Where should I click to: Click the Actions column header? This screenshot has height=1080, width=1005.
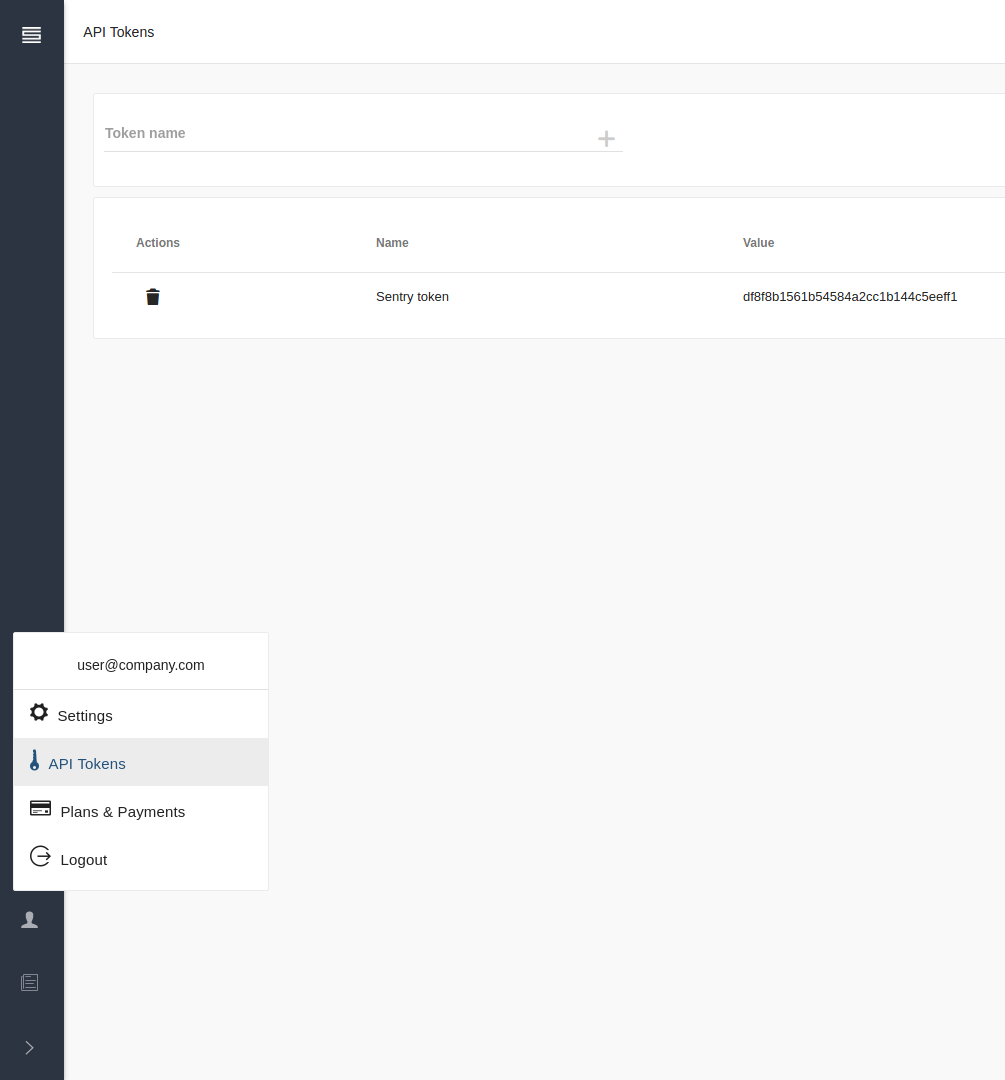click(x=158, y=242)
